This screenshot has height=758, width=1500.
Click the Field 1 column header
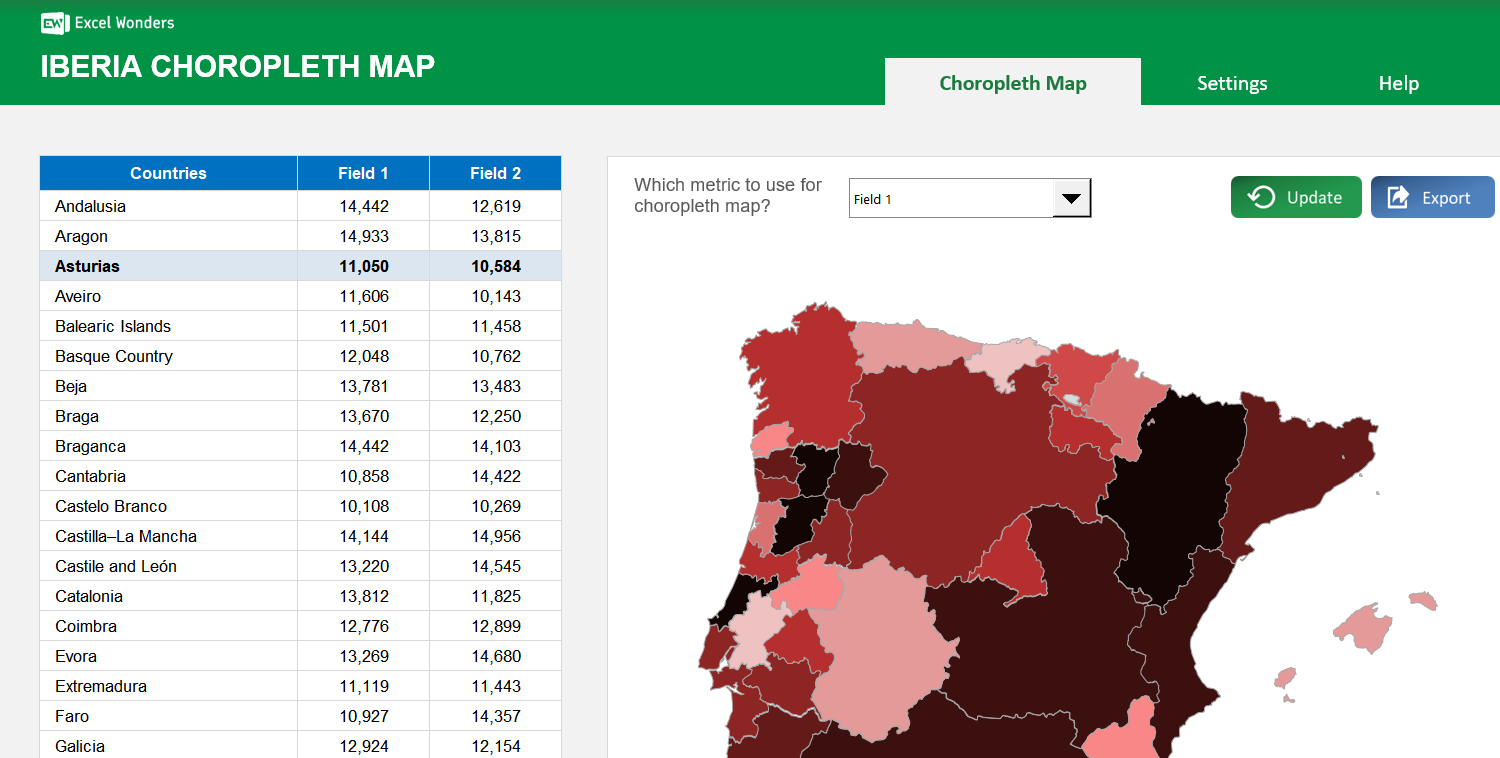363,173
